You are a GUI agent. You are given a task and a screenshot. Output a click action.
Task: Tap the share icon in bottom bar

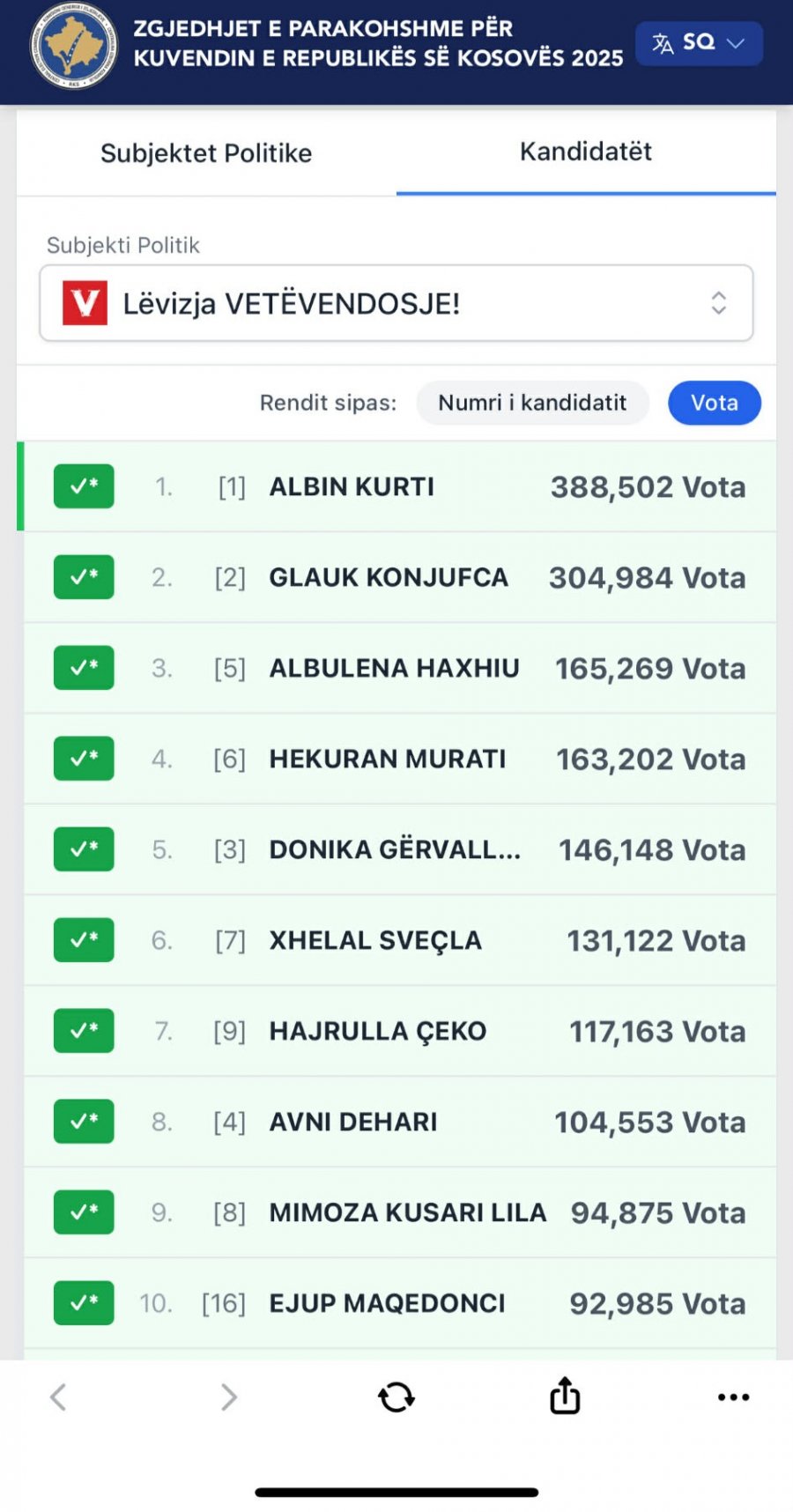point(565,1396)
